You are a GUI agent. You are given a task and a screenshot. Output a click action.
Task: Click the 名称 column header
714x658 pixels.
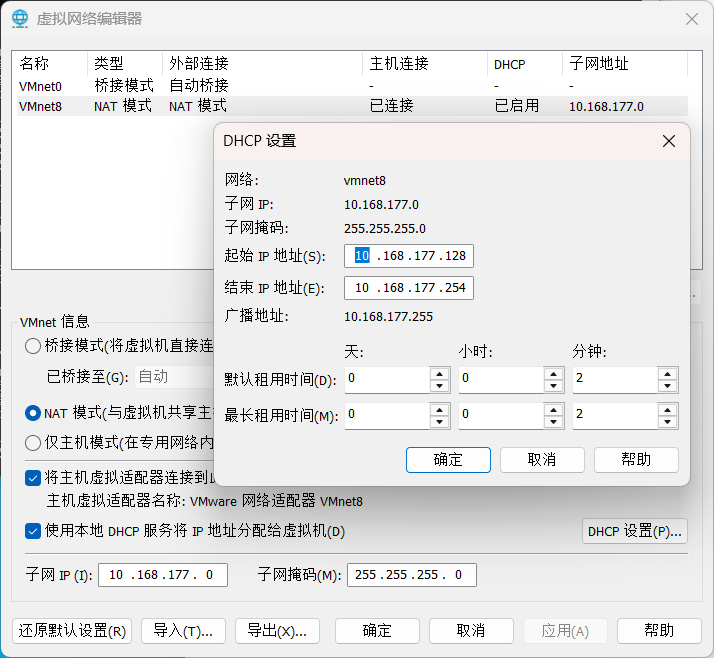pos(50,64)
